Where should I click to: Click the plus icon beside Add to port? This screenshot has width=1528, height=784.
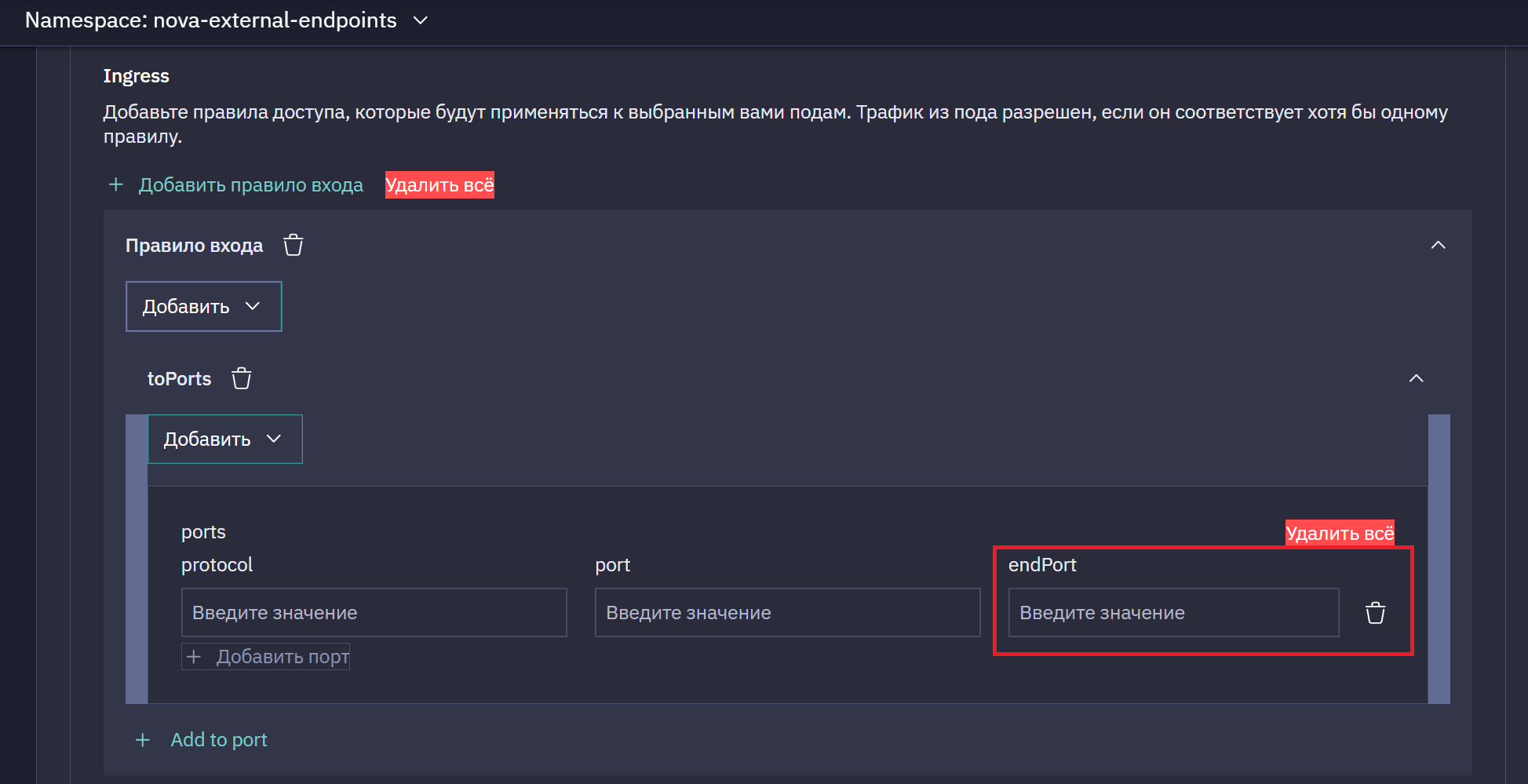[x=143, y=739]
